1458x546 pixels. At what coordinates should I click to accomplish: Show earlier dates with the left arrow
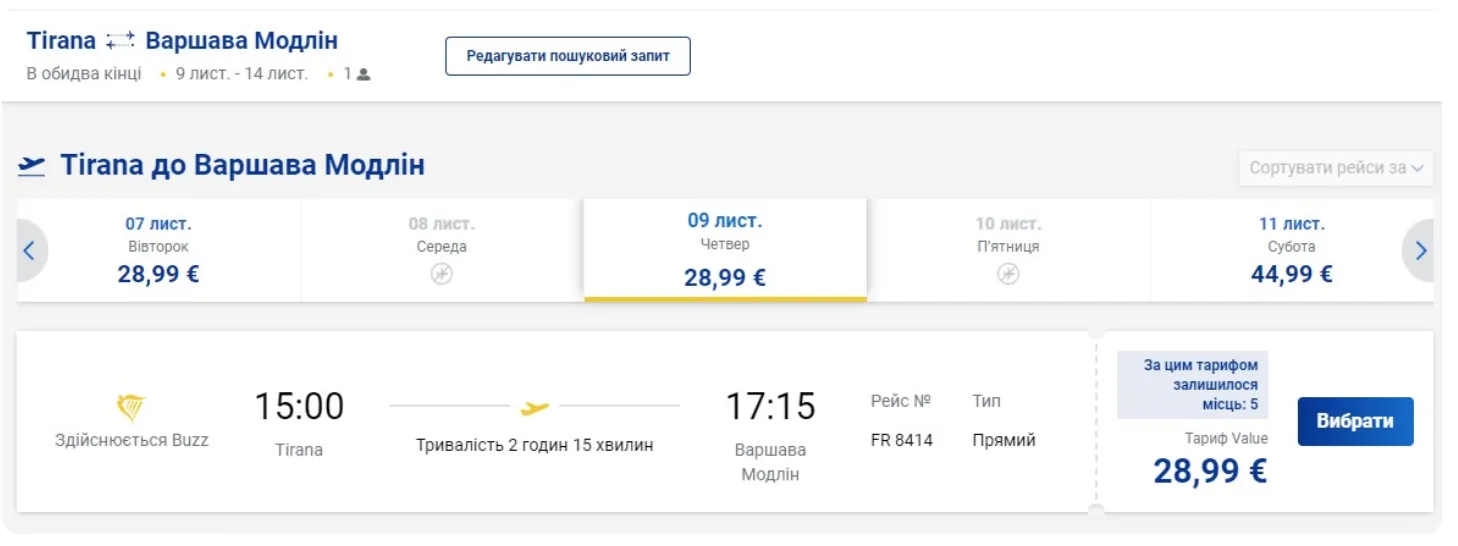tap(30, 250)
